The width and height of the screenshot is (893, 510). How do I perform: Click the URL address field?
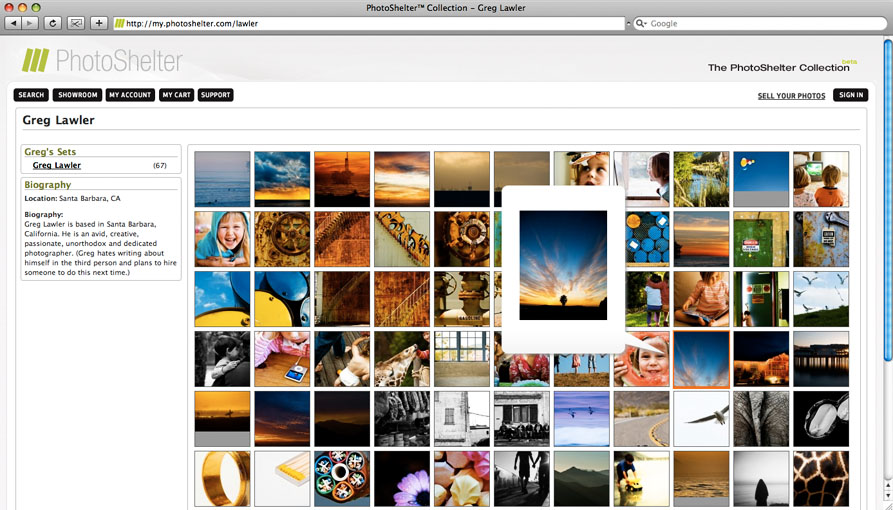369,23
